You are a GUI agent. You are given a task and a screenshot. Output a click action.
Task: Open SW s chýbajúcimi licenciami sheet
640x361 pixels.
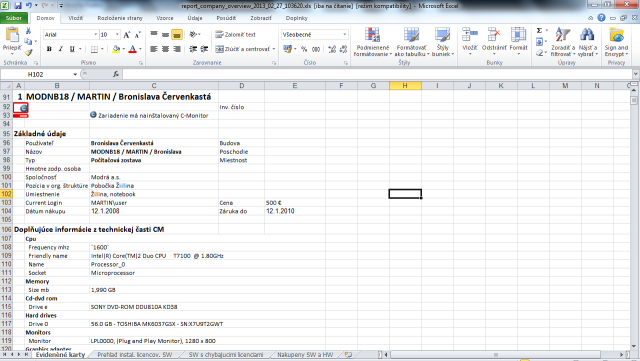(226, 355)
